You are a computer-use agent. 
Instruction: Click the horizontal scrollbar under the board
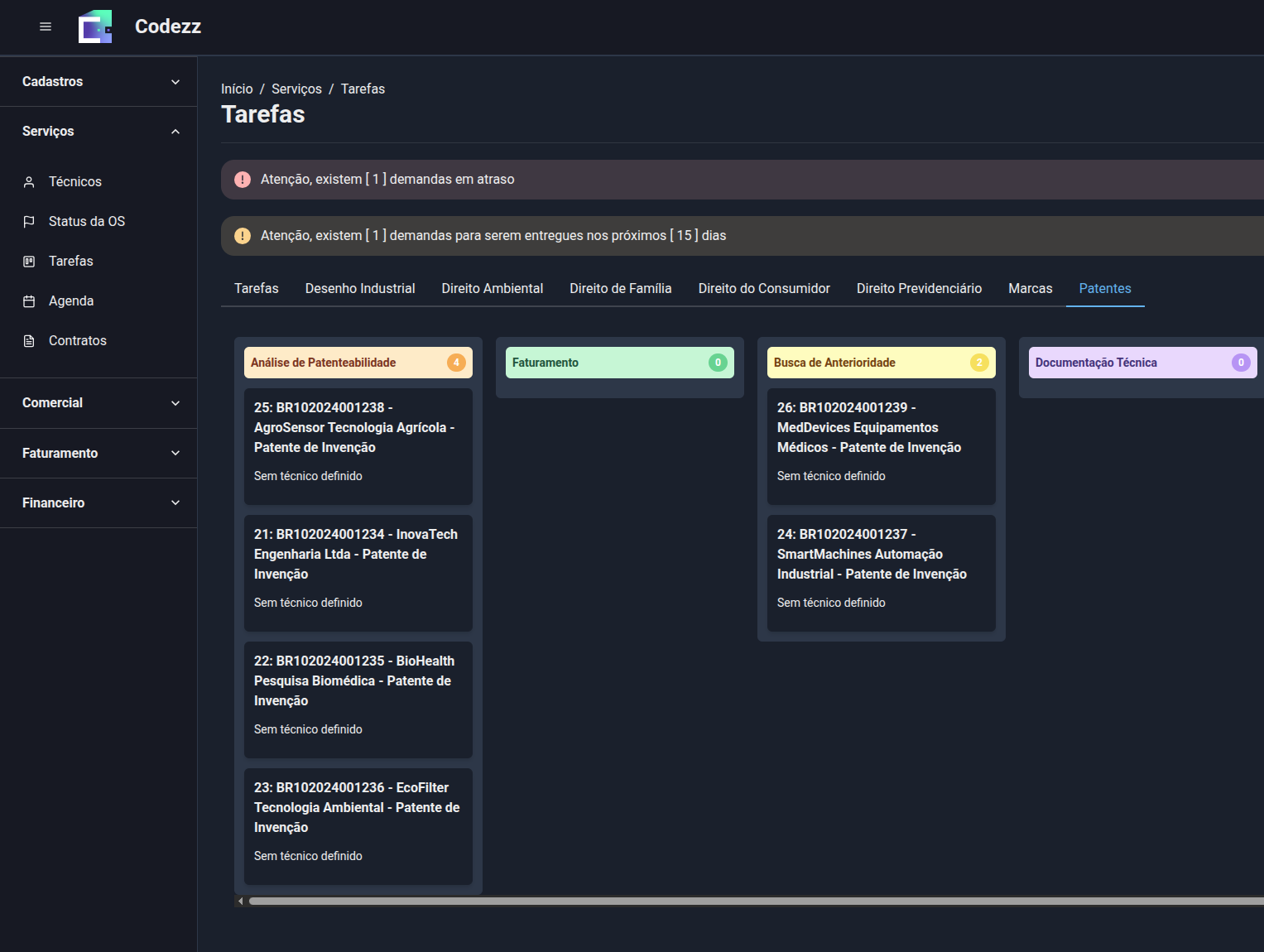745,901
